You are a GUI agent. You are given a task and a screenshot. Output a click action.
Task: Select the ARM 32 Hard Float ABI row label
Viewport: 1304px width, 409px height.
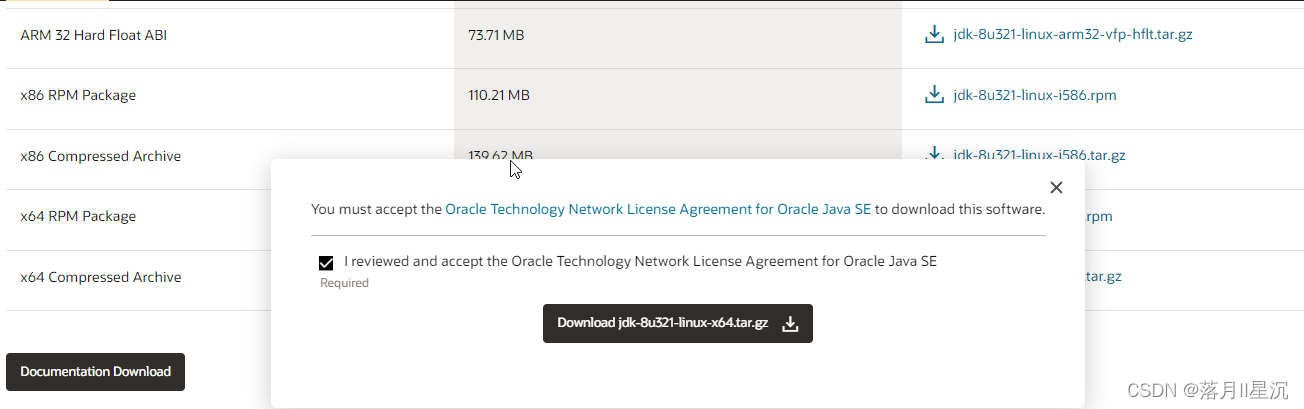[x=94, y=35]
